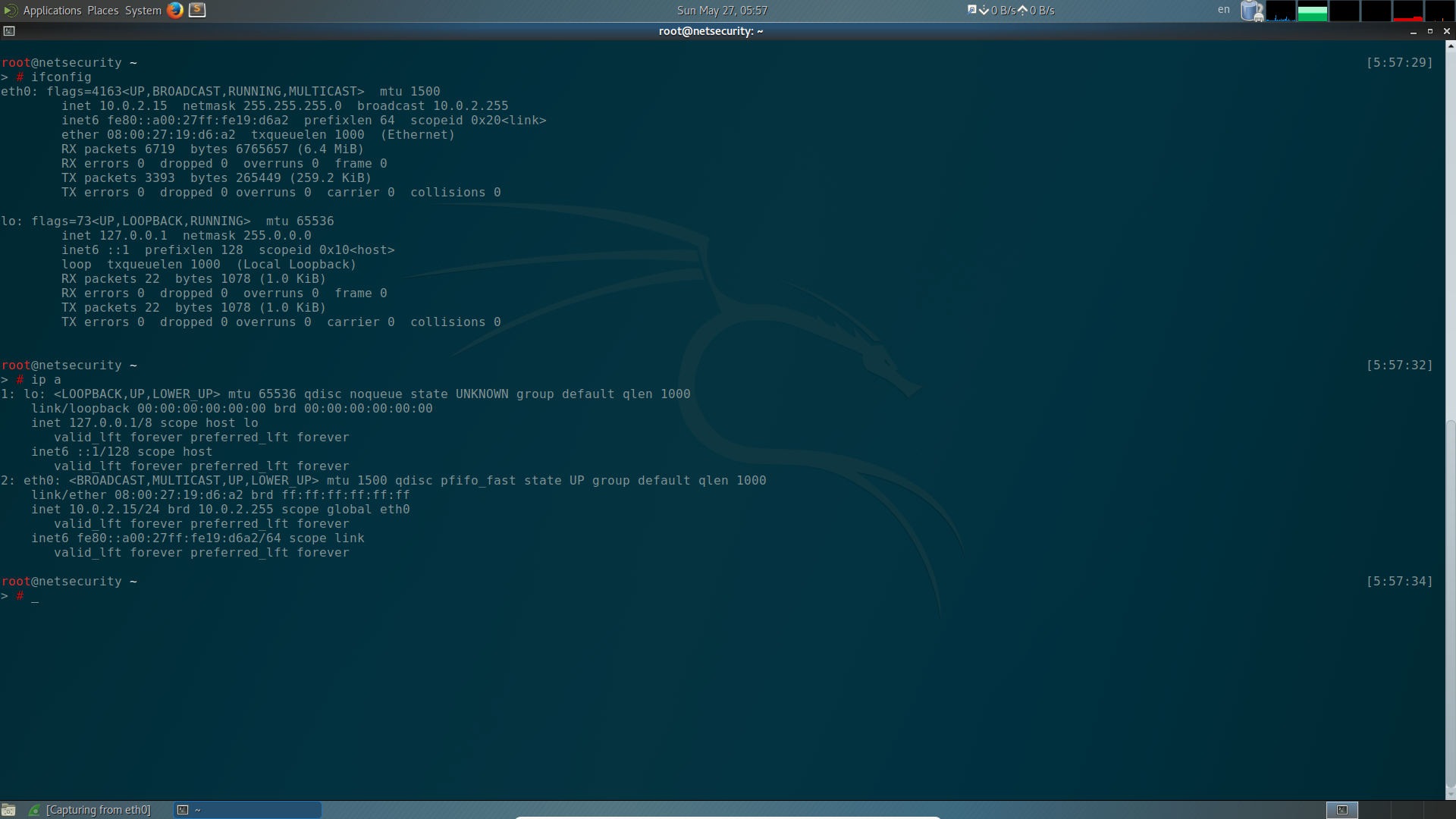The image size is (1456, 819).
Task: Click the Show Desktop icon in bottom panel
Action: 8,810
